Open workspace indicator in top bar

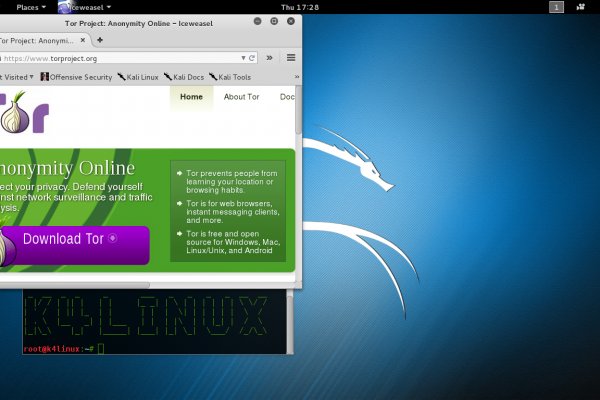point(557,7)
